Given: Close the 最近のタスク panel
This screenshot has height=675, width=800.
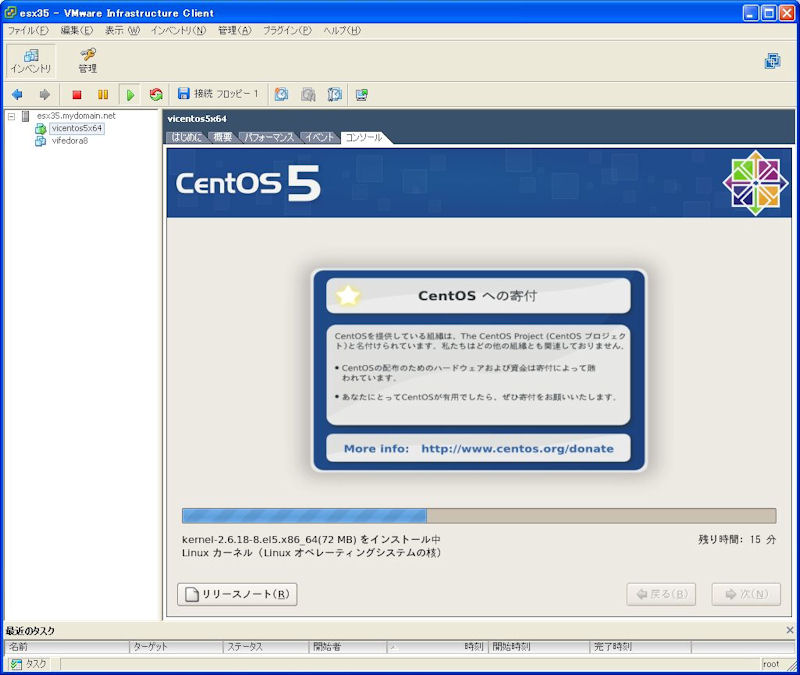Looking at the screenshot, I should [x=790, y=631].
